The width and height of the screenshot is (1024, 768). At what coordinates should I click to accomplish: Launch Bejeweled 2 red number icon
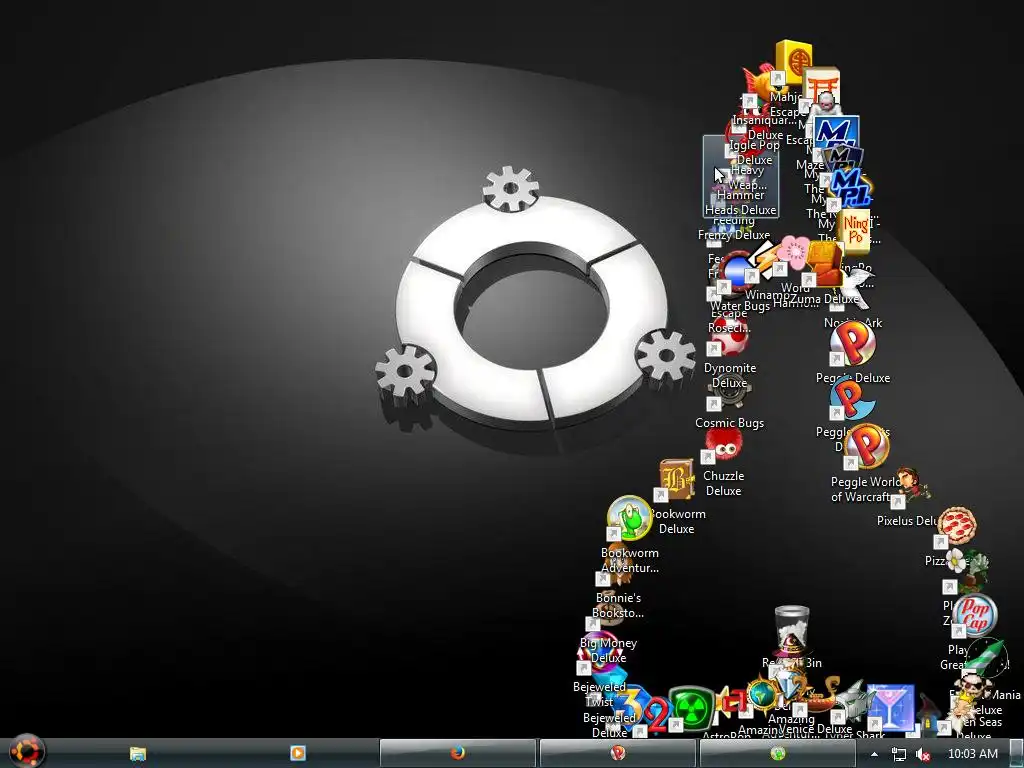point(657,716)
